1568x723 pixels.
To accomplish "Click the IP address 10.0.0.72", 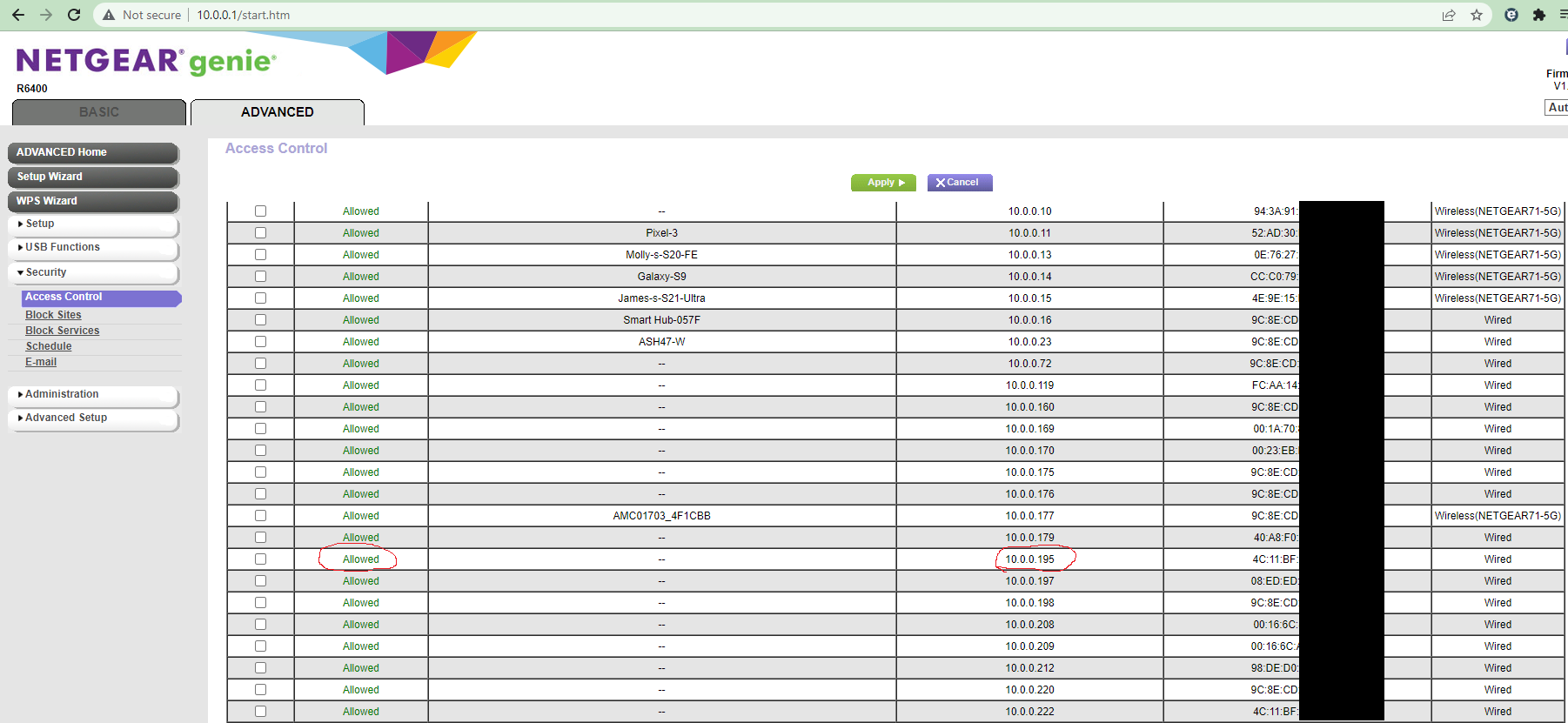I will click(1029, 364).
